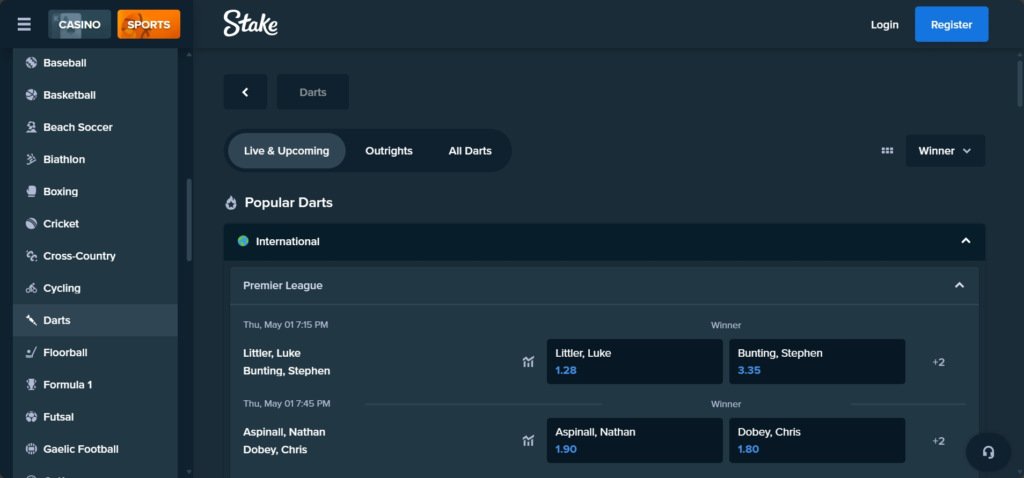The image size is (1024, 478).
Task: Click the Login link
Action: coord(884,25)
